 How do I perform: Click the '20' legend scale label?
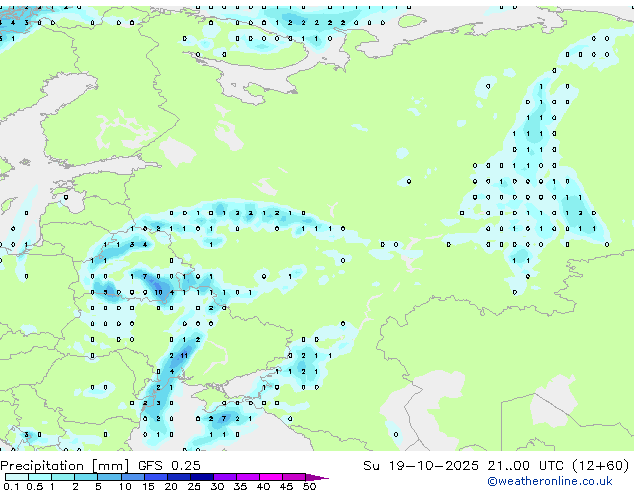coord(171,486)
